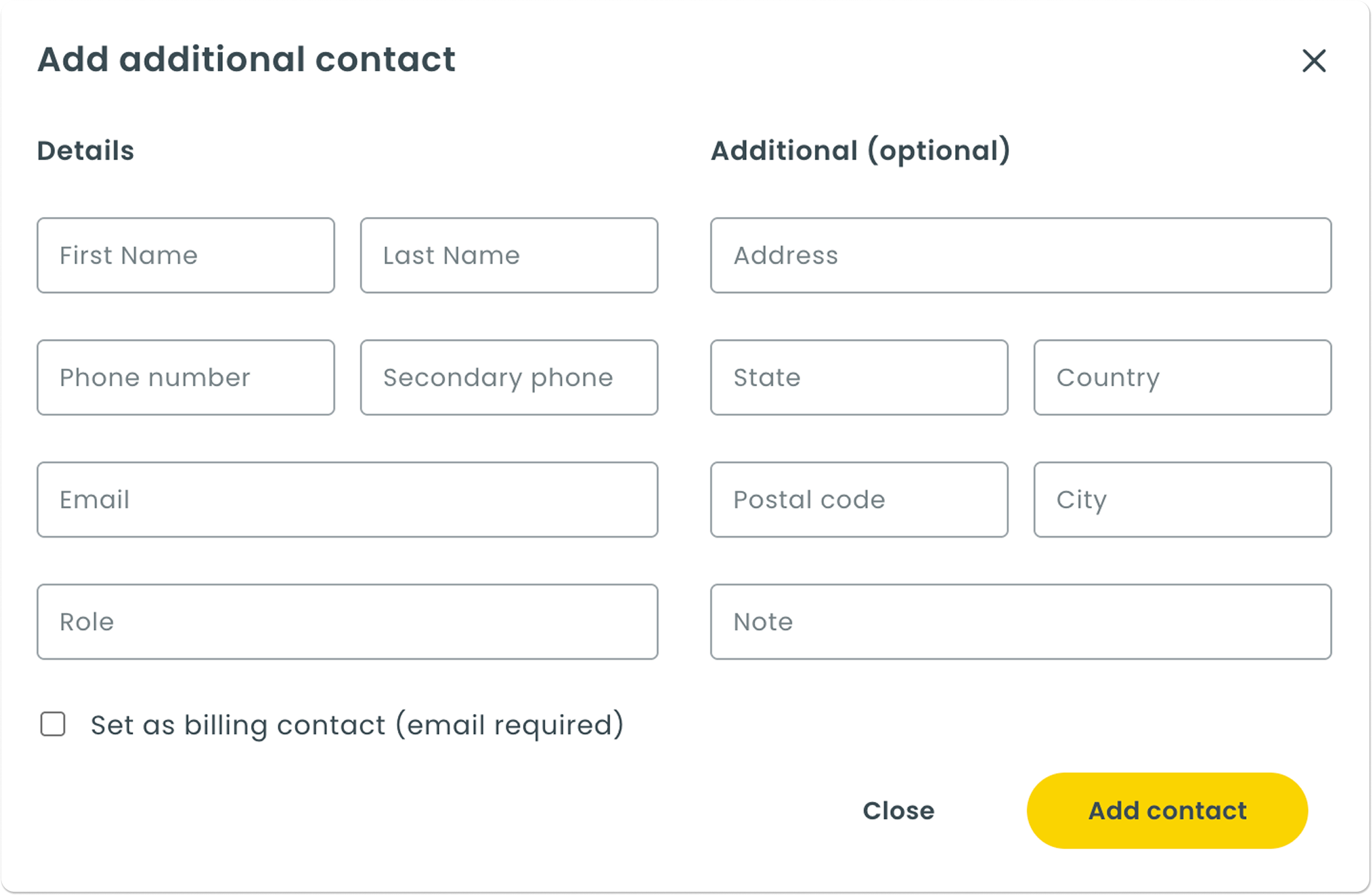The image size is (1372, 895).
Task: Focus the State input box
Action: [x=859, y=378]
